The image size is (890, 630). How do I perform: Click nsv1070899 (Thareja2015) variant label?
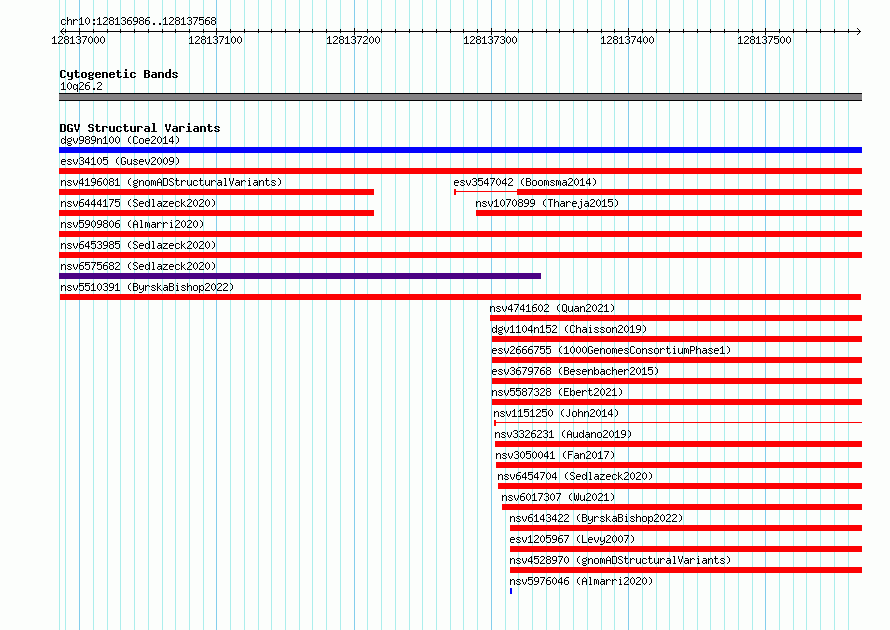point(547,203)
